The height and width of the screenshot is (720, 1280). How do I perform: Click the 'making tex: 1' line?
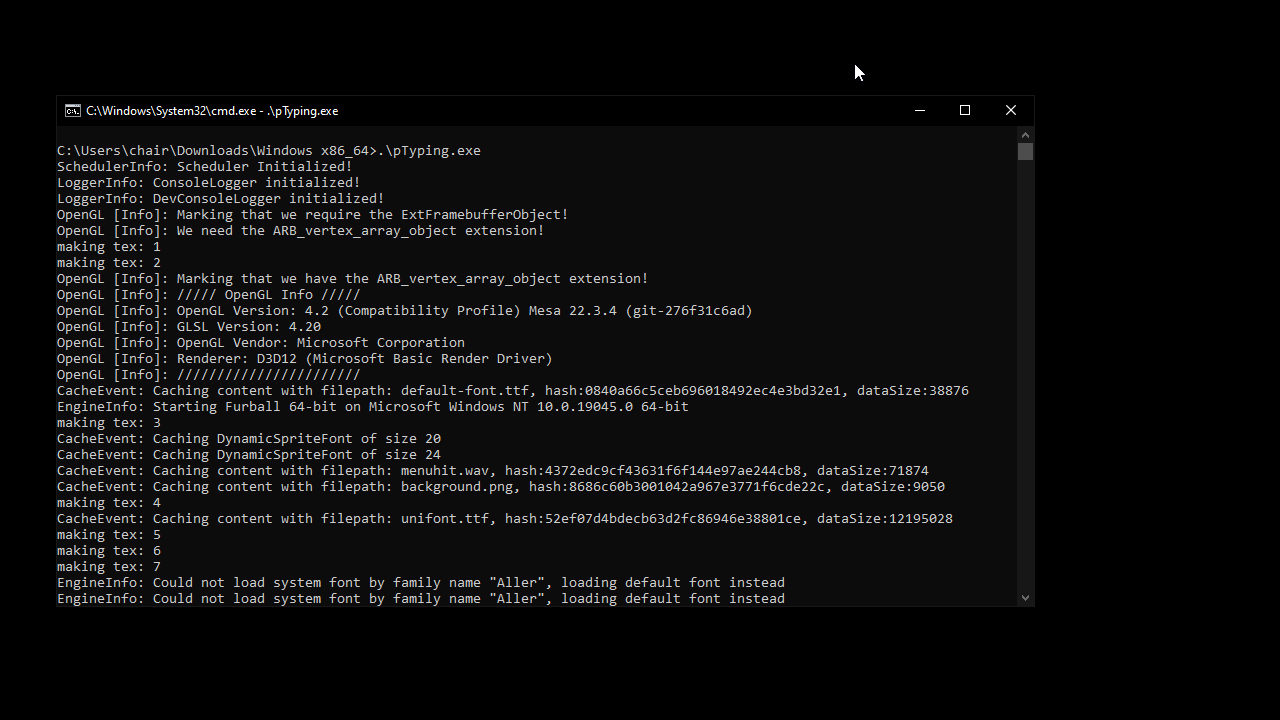pos(109,247)
